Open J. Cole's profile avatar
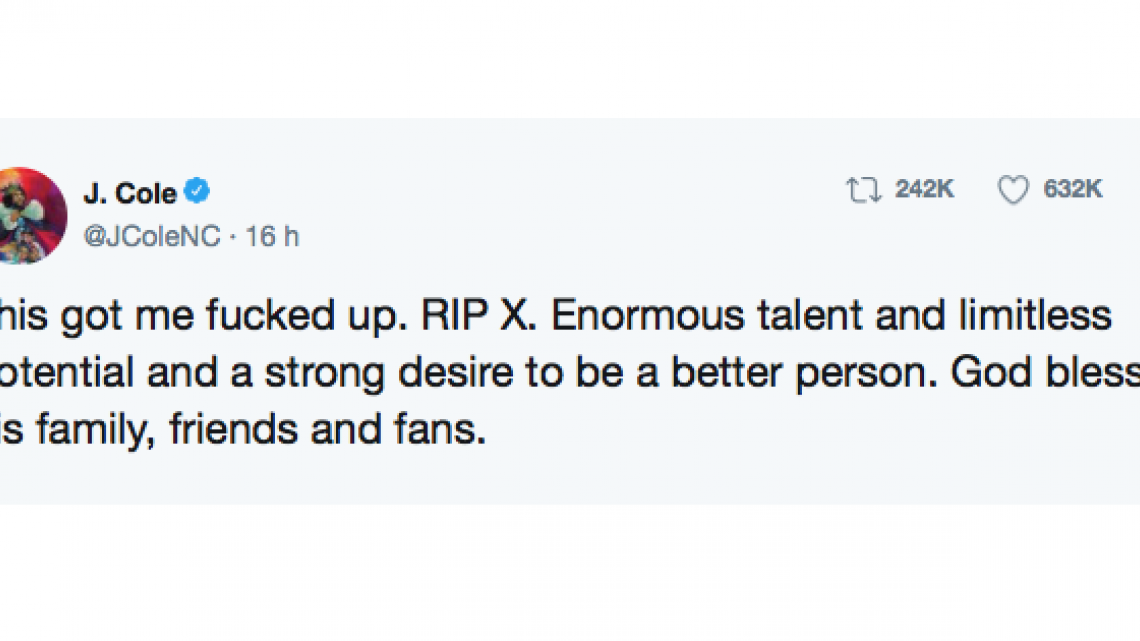1140x641 pixels. (32, 216)
